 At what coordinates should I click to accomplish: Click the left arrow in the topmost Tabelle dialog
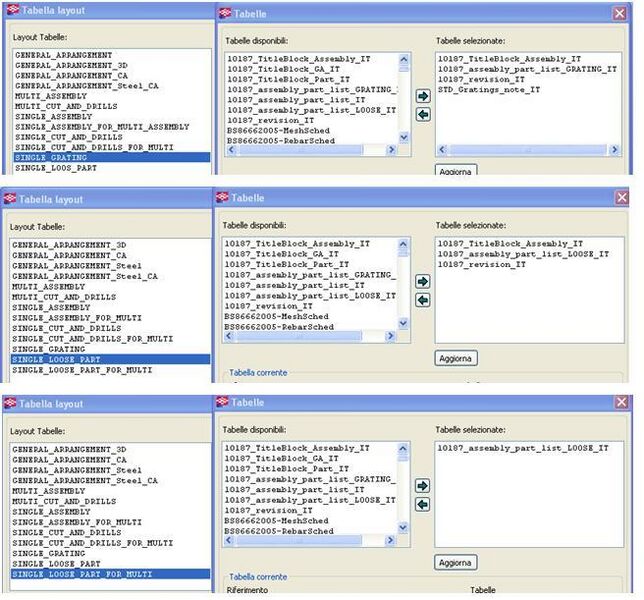(x=422, y=114)
